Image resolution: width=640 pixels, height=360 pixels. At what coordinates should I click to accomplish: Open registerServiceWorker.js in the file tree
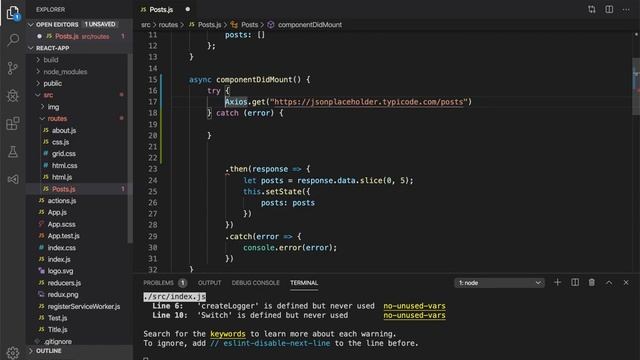(x=84, y=307)
